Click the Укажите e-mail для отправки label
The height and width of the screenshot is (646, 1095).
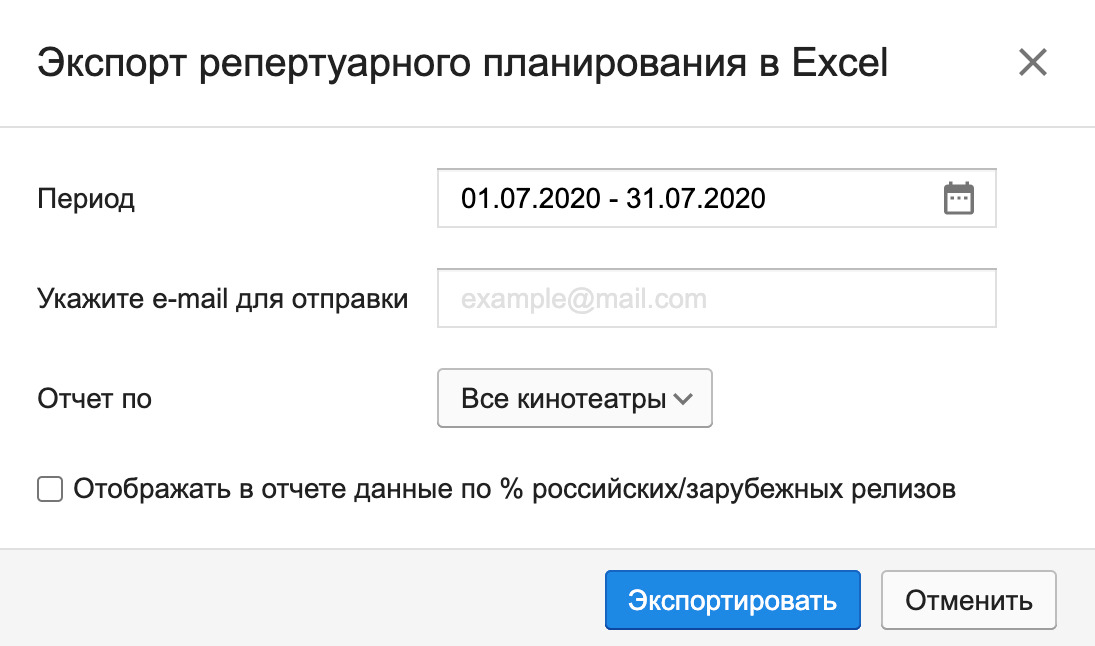(223, 299)
